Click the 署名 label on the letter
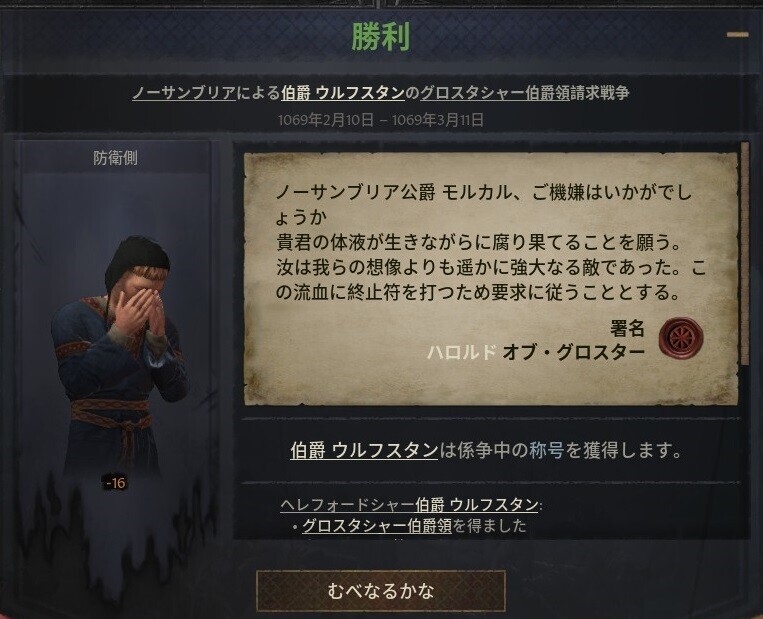The height and width of the screenshot is (619, 763). coord(627,329)
